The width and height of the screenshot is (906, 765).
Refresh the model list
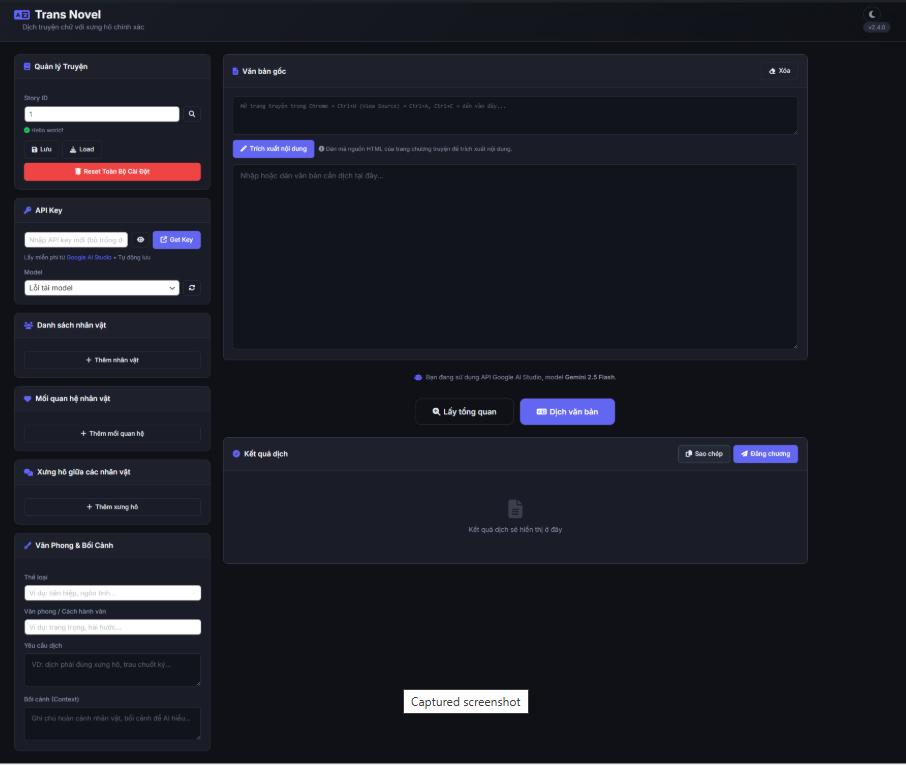pos(193,288)
